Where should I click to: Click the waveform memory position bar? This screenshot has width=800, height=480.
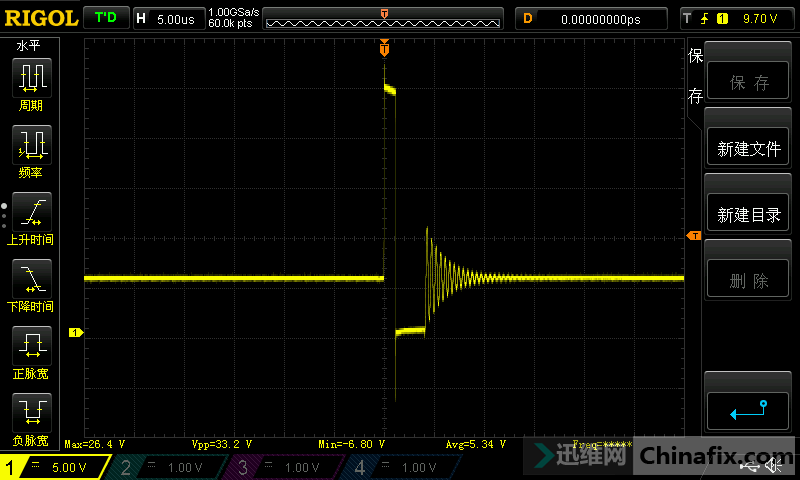[x=384, y=18]
